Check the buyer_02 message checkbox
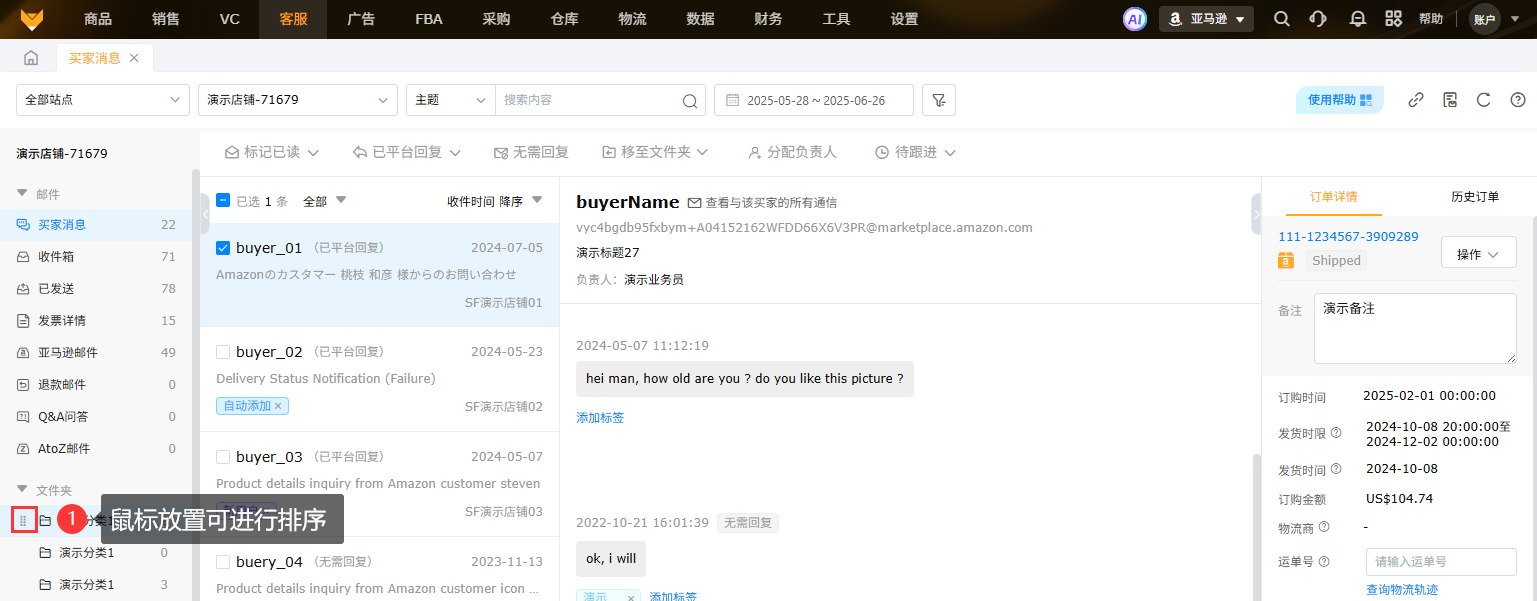The height and width of the screenshot is (601, 1537). (x=223, y=352)
